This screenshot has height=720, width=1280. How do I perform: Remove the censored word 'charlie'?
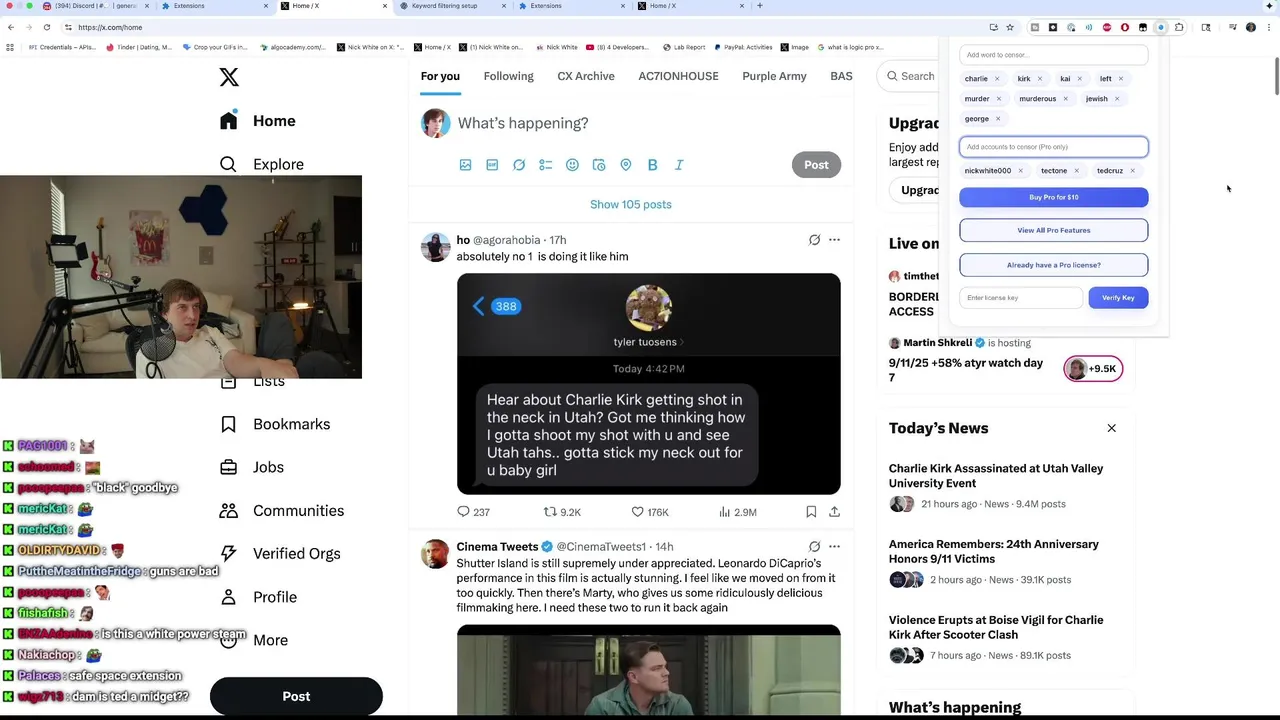pos(997,79)
